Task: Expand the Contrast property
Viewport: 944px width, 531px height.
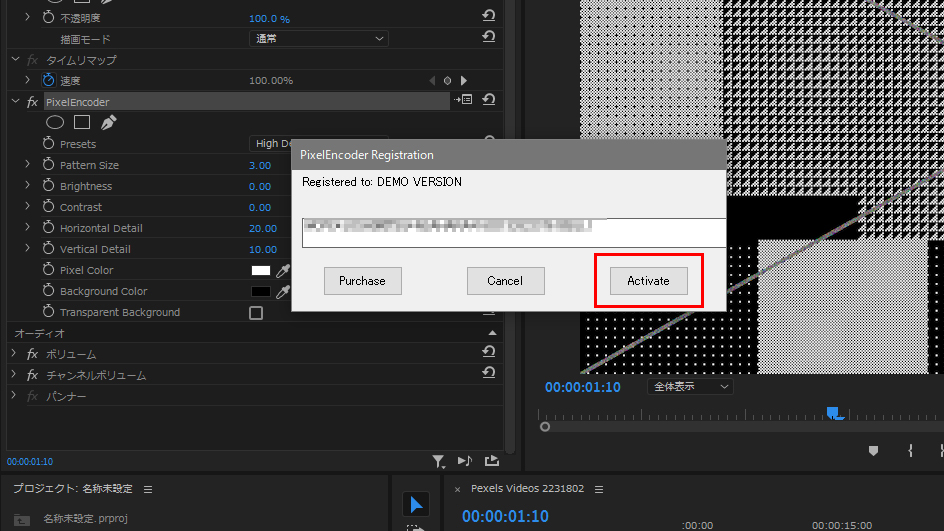Action: [x=27, y=206]
